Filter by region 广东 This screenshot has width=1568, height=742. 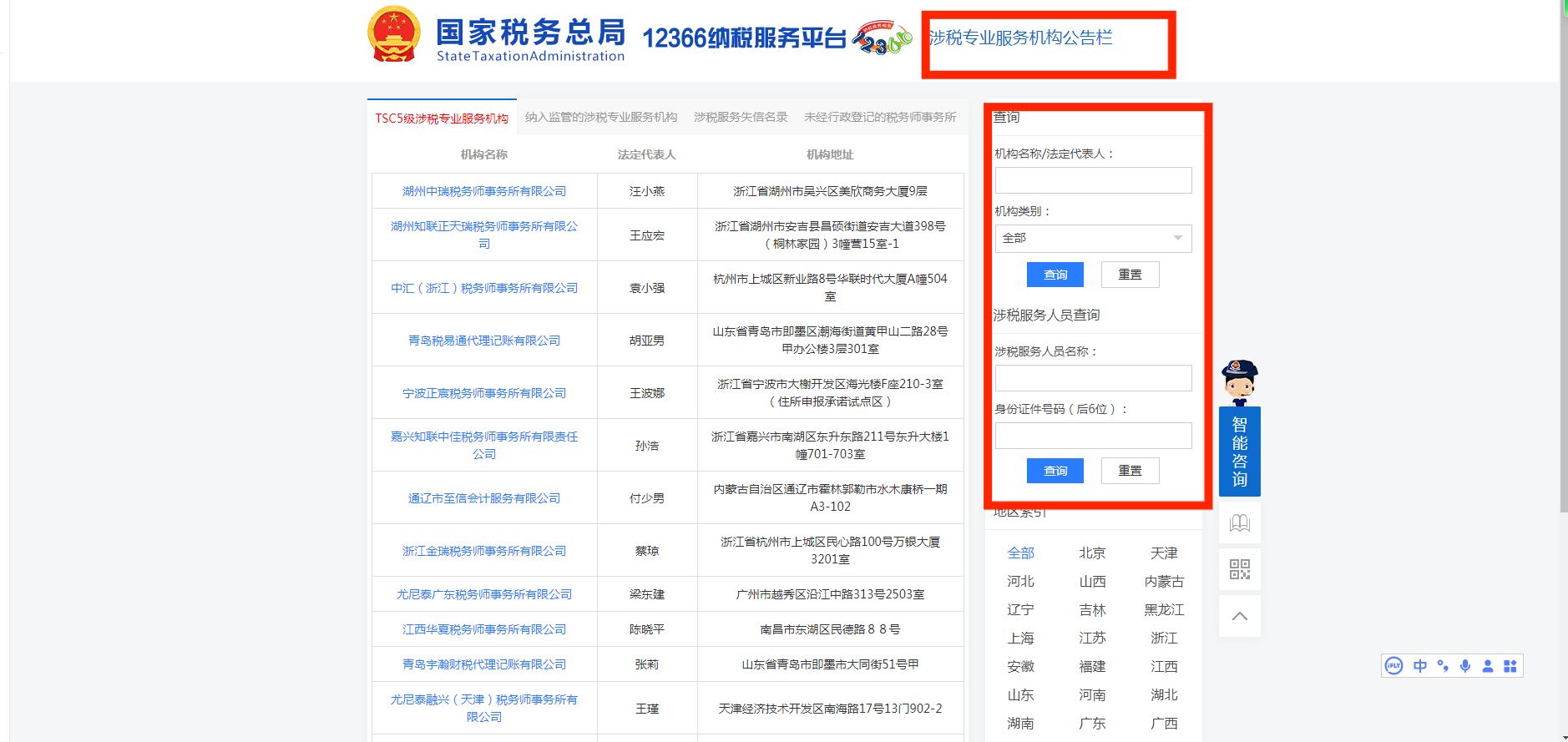click(x=1092, y=724)
